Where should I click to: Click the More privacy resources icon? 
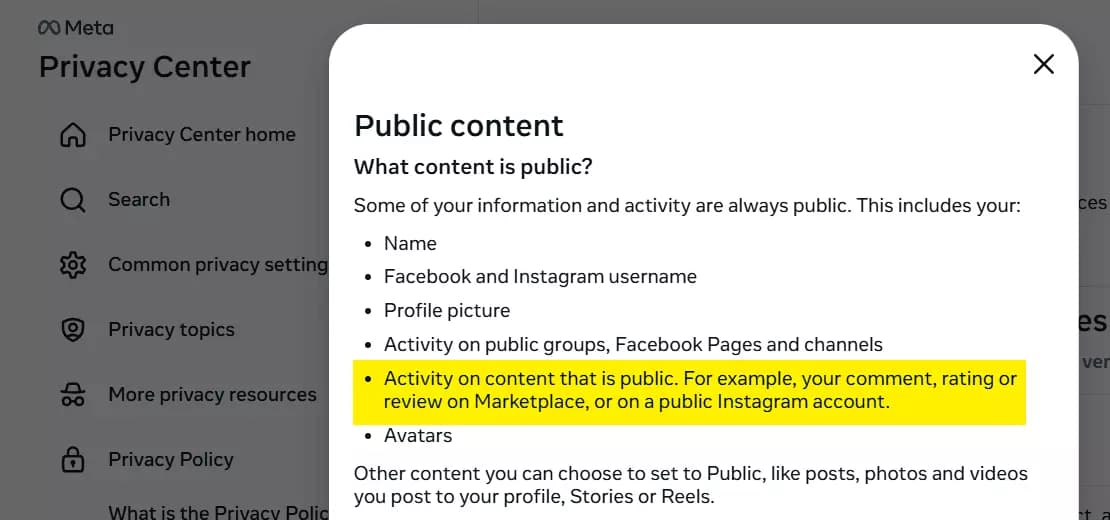[x=72, y=395]
